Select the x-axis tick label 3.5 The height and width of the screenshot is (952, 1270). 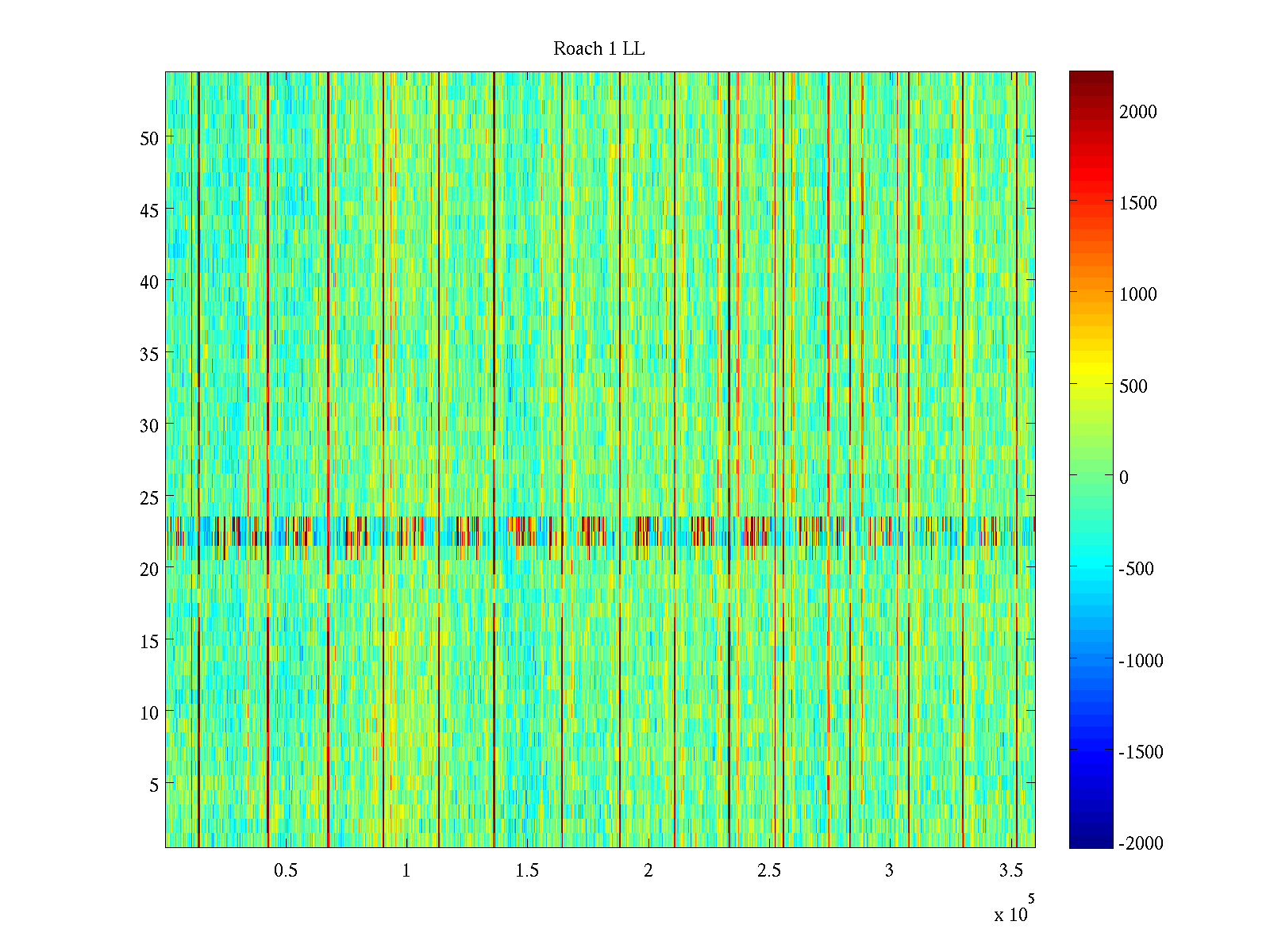tap(1010, 871)
